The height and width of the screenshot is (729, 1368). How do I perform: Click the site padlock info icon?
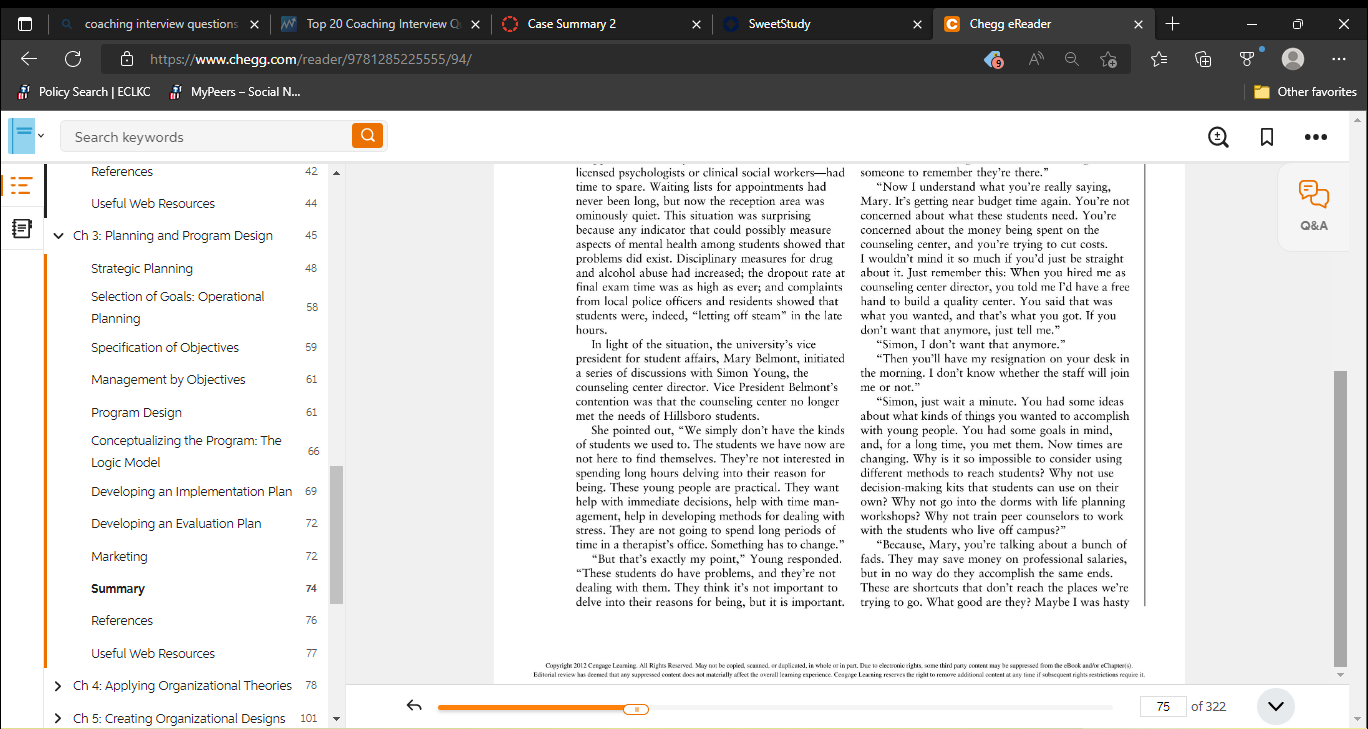point(125,59)
